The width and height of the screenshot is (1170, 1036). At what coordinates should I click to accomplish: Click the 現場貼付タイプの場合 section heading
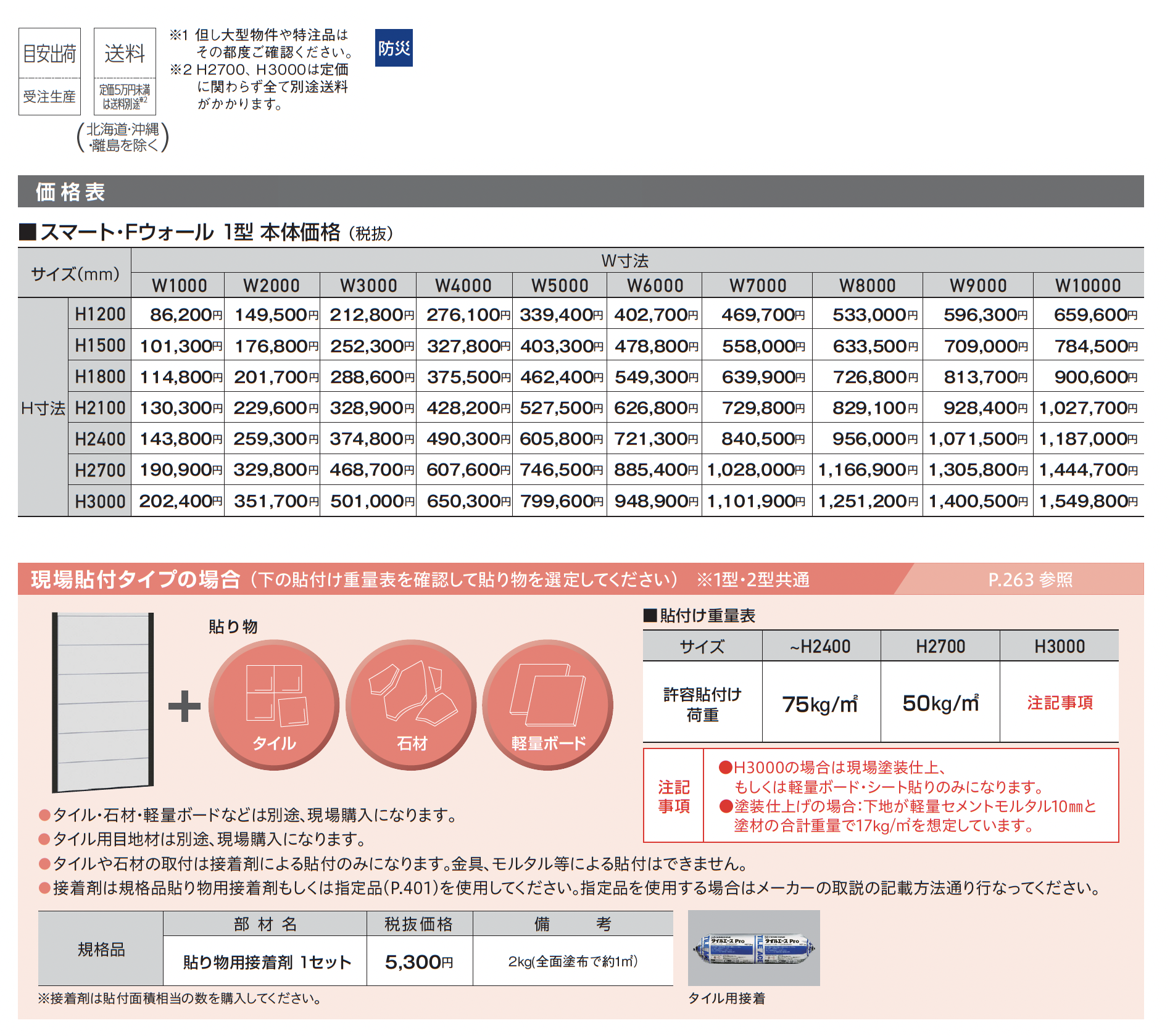136,580
